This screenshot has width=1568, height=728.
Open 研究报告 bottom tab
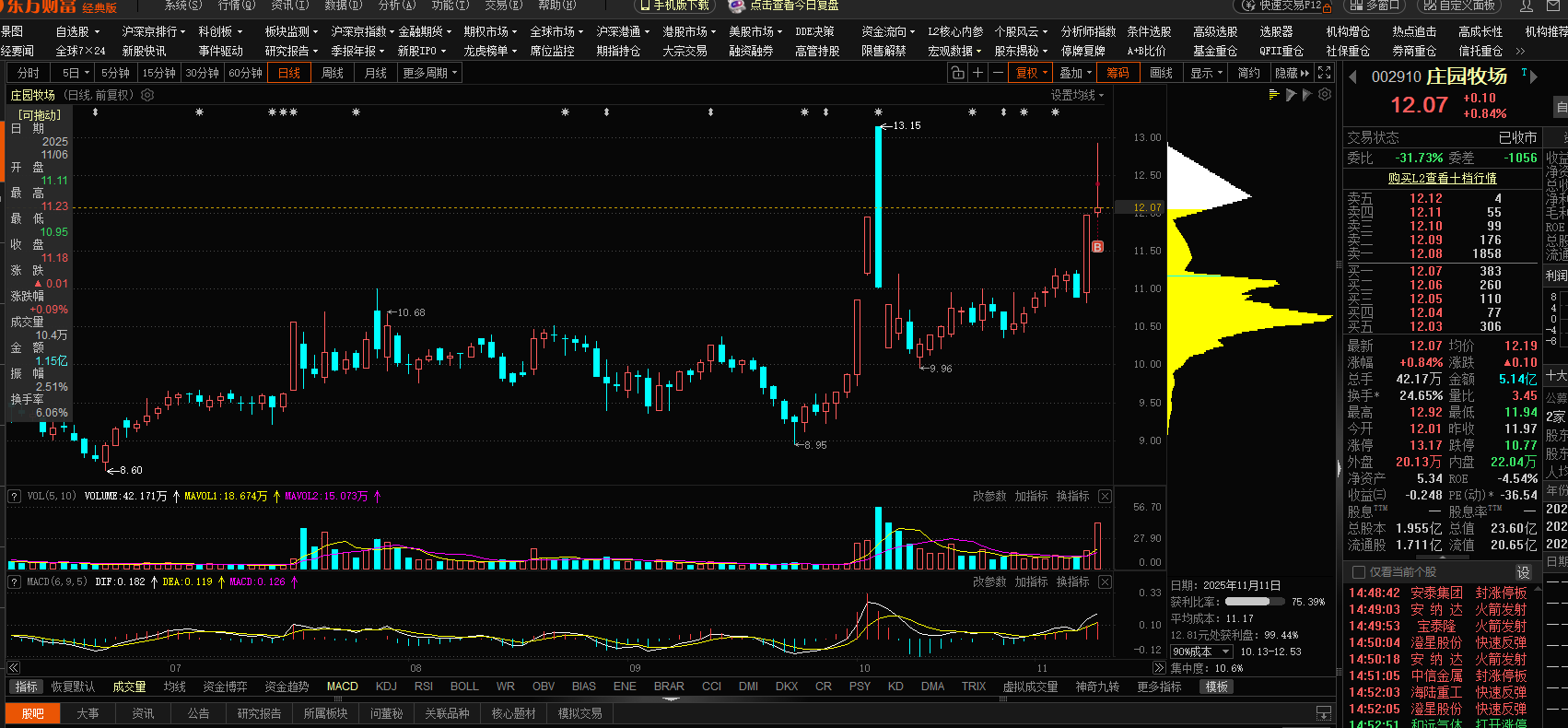[x=259, y=713]
